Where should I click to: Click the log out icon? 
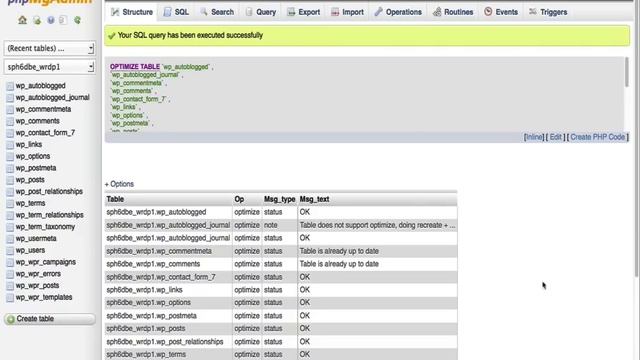[x=37, y=20]
